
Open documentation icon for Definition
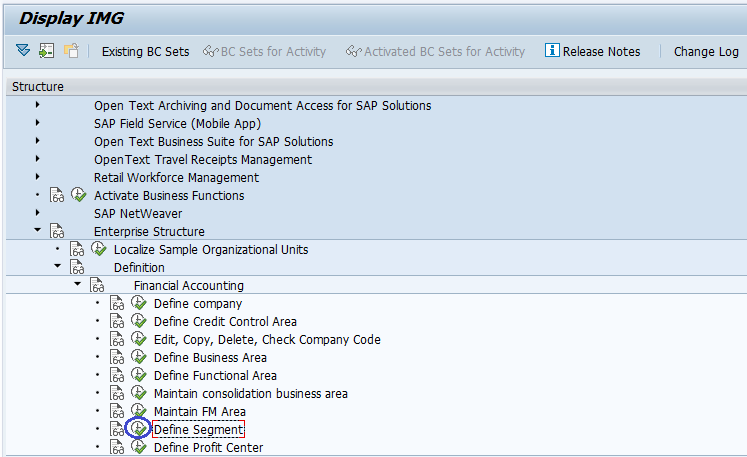[x=77, y=267]
